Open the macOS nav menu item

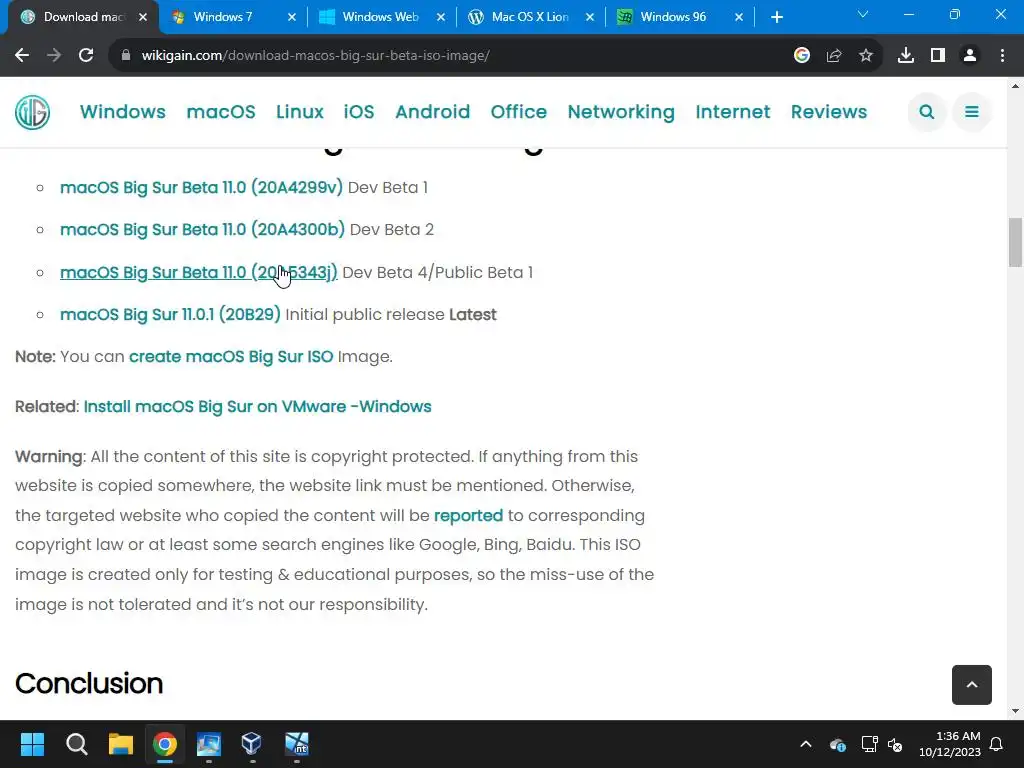[221, 112]
